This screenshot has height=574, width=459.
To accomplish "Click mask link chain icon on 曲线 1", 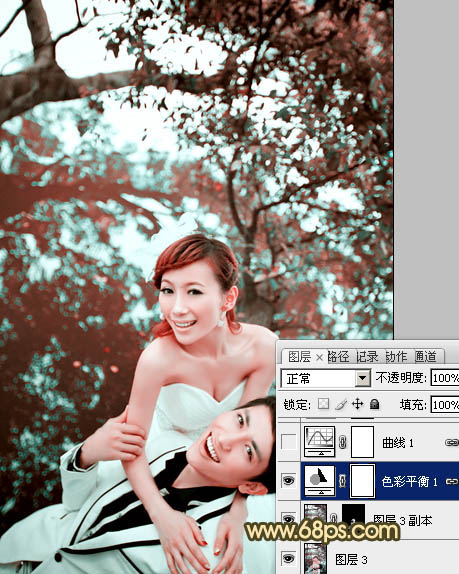I will pos(343,442).
